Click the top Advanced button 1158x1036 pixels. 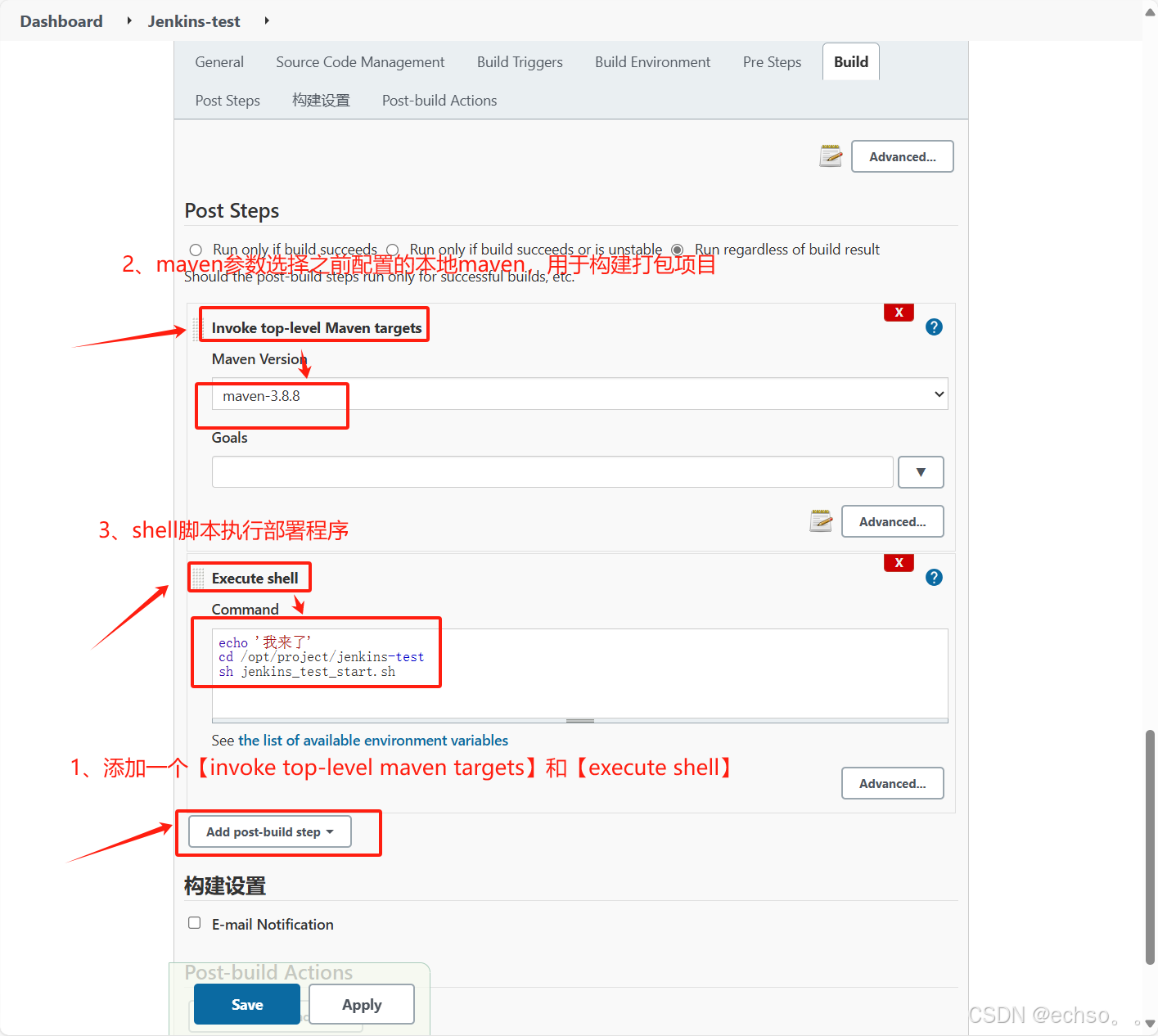(903, 156)
